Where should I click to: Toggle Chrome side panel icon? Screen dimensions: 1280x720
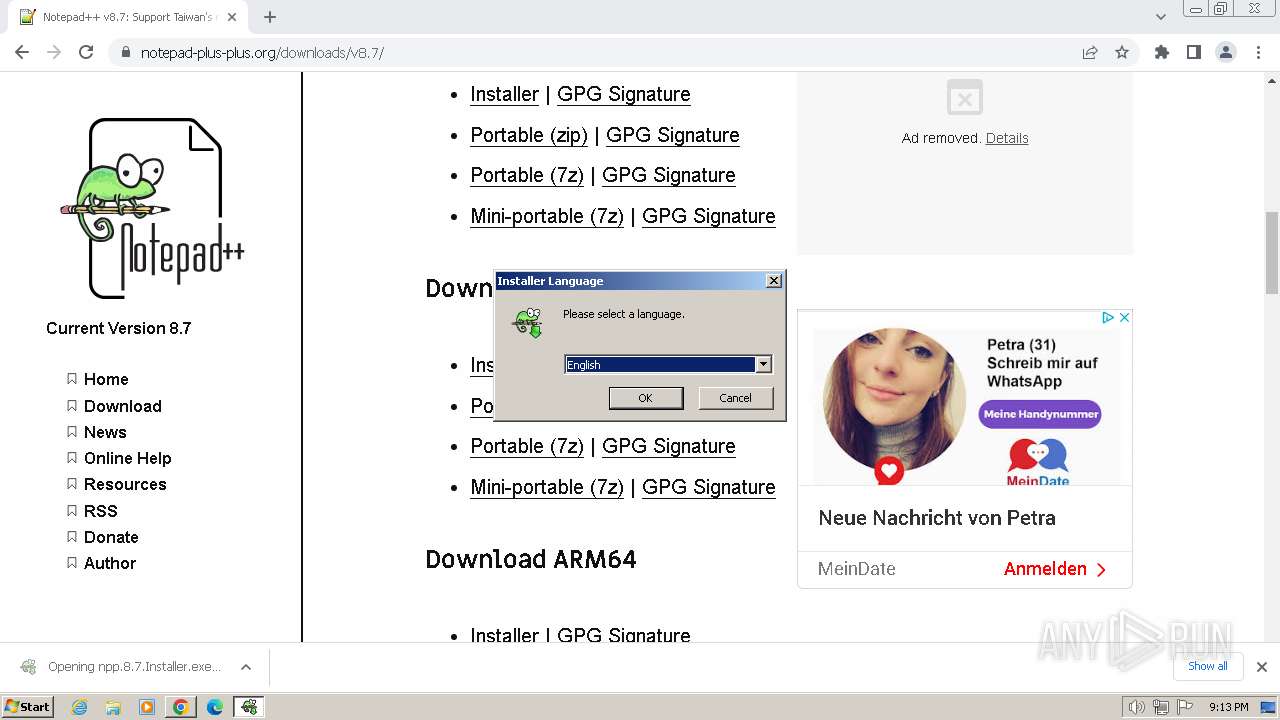click(x=1194, y=52)
